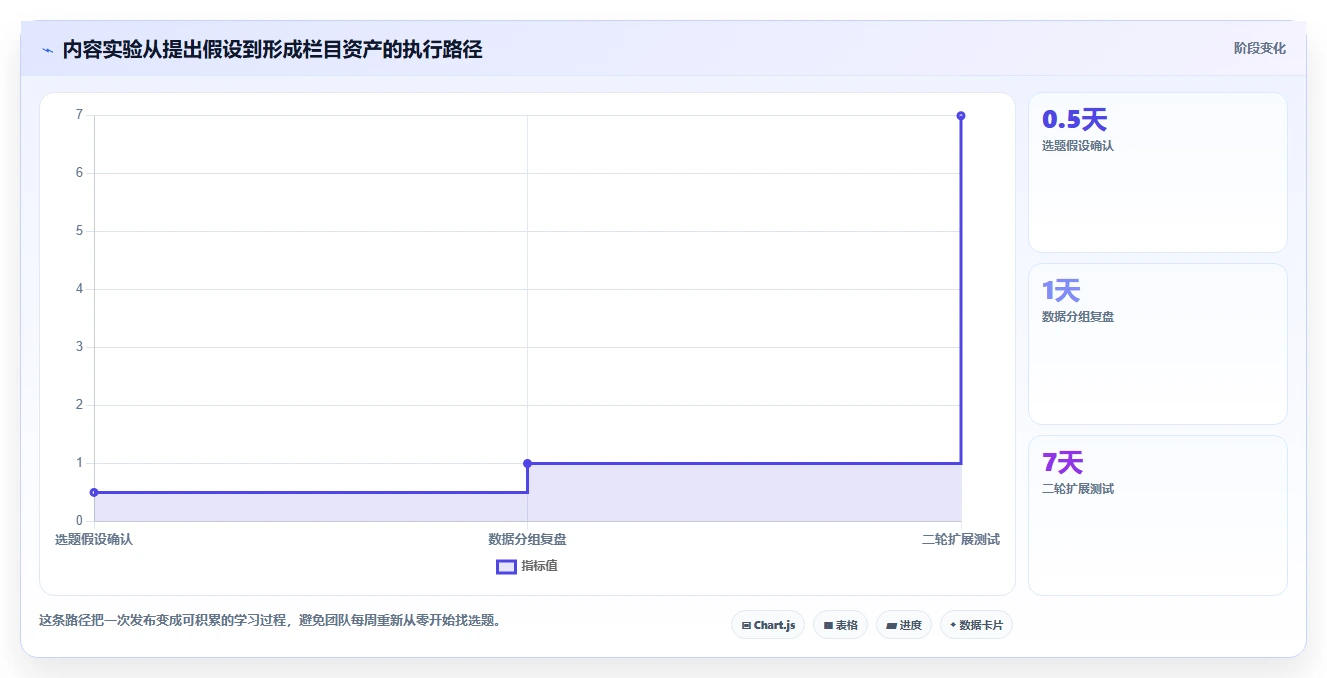Click the data point at 选题假设确认
The height and width of the screenshot is (678, 1327).
pyautogui.click(x=94, y=492)
